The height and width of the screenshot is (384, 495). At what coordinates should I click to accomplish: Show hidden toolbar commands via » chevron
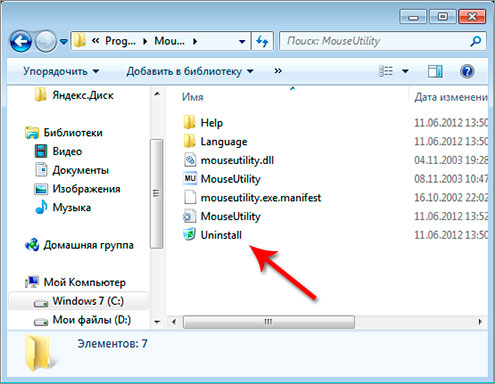tap(278, 71)
